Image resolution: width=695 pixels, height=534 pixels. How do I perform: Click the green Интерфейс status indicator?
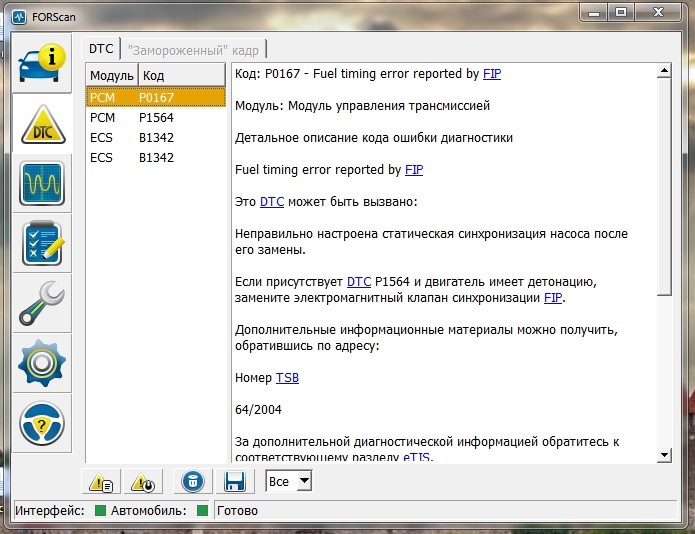coord(101,511)
